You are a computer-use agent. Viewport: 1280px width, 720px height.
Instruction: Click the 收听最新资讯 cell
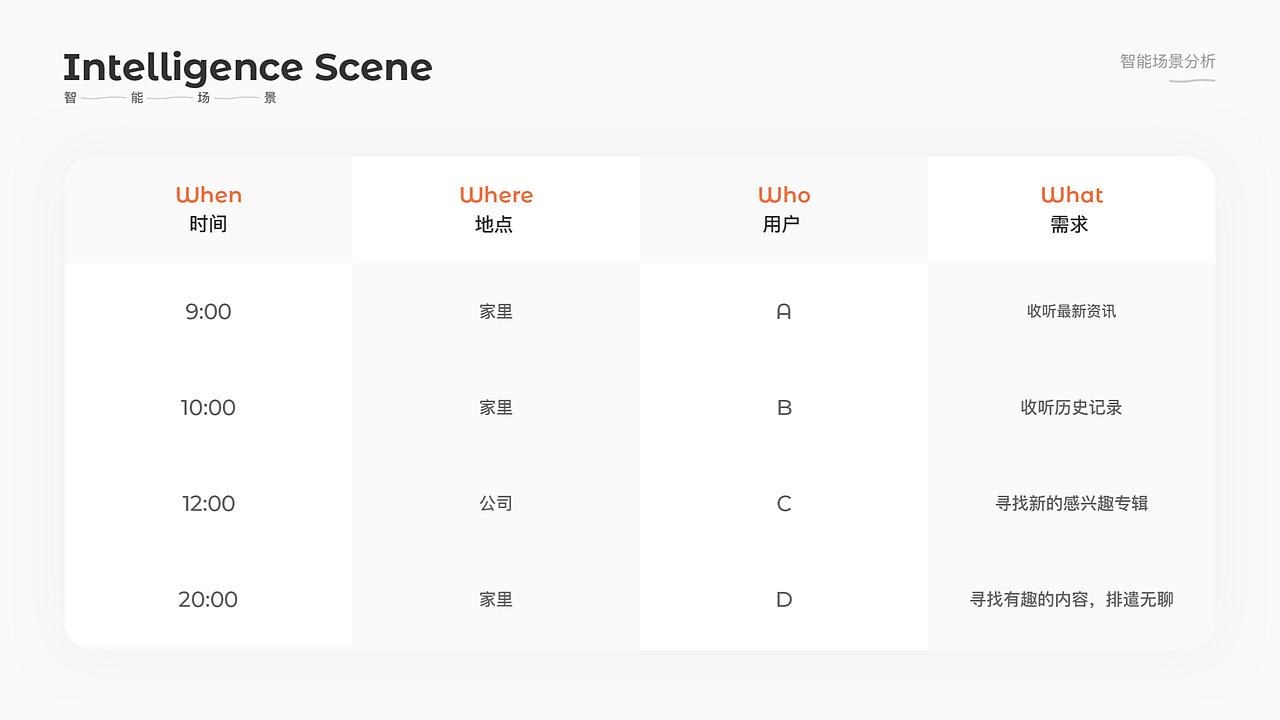point(1071,312)
